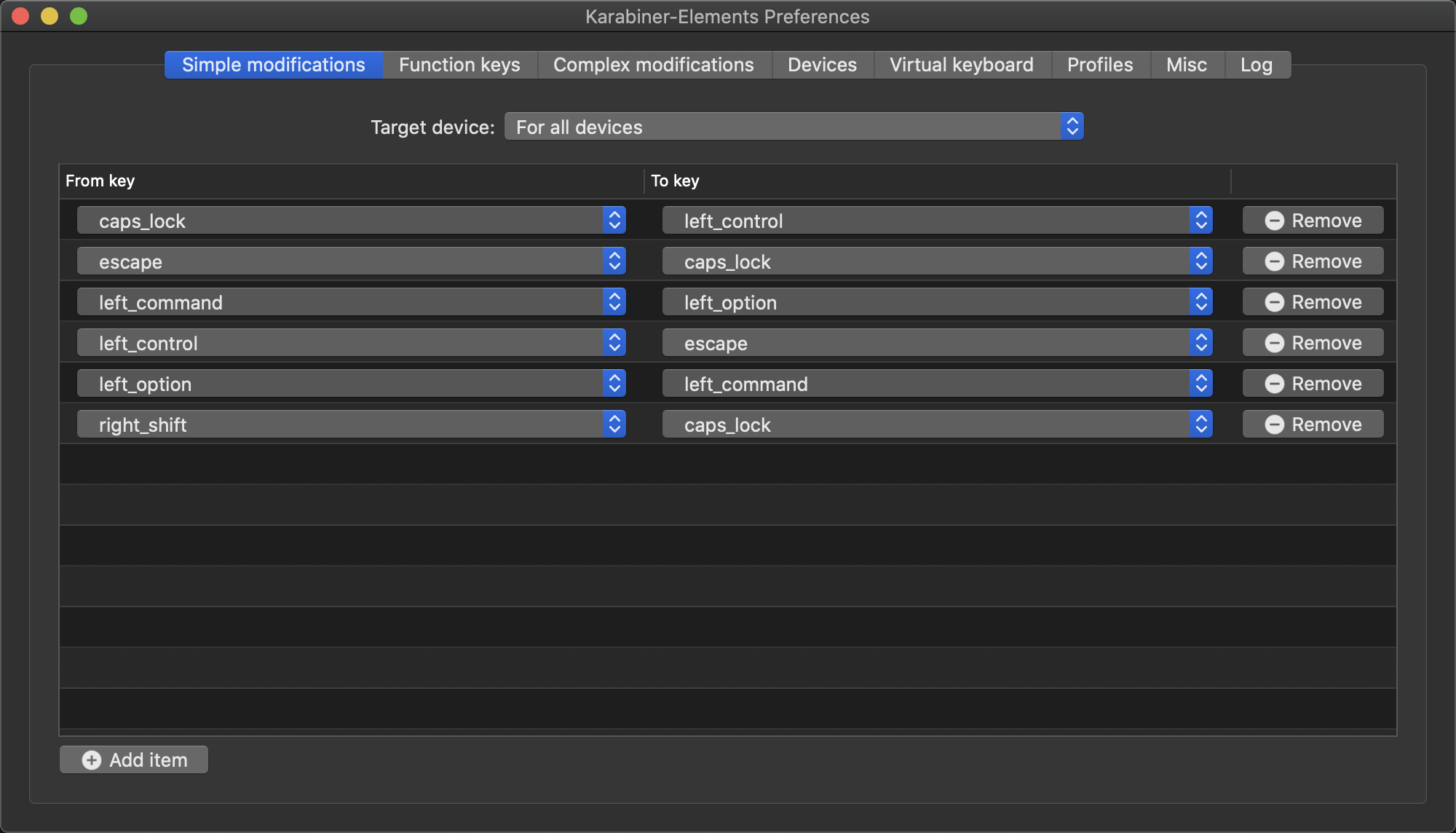Remove the left_control to escape mapping
Viewport: 1456px width, 833px height.
tap(1313, 343)
